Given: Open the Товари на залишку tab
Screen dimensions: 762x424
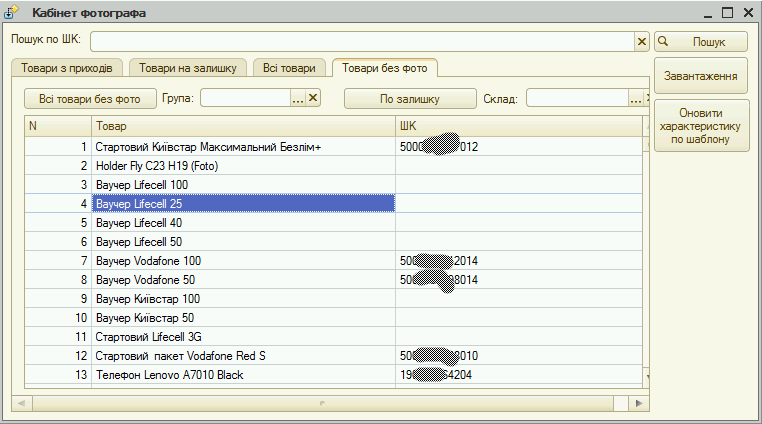Looking at the screenshot, I should click(x=188, y=68).
